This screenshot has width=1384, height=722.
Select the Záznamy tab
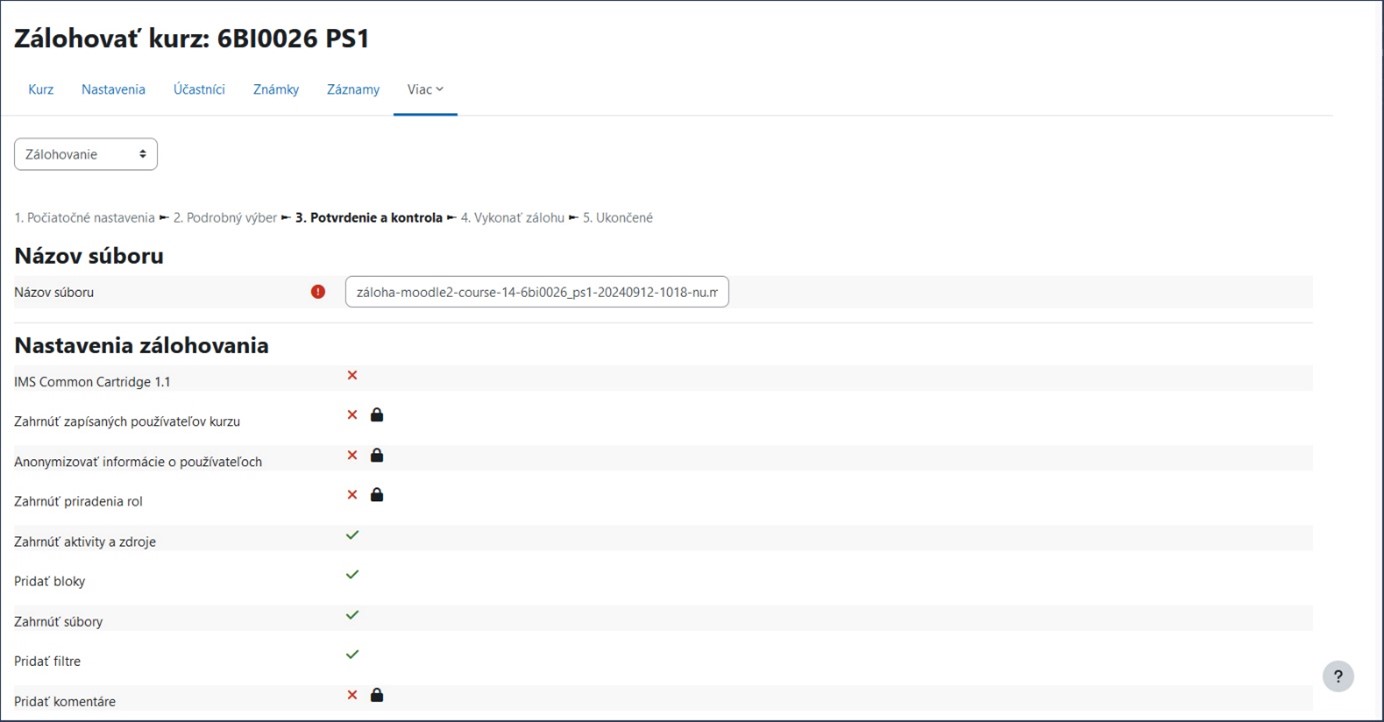click(x=353, y=89)
